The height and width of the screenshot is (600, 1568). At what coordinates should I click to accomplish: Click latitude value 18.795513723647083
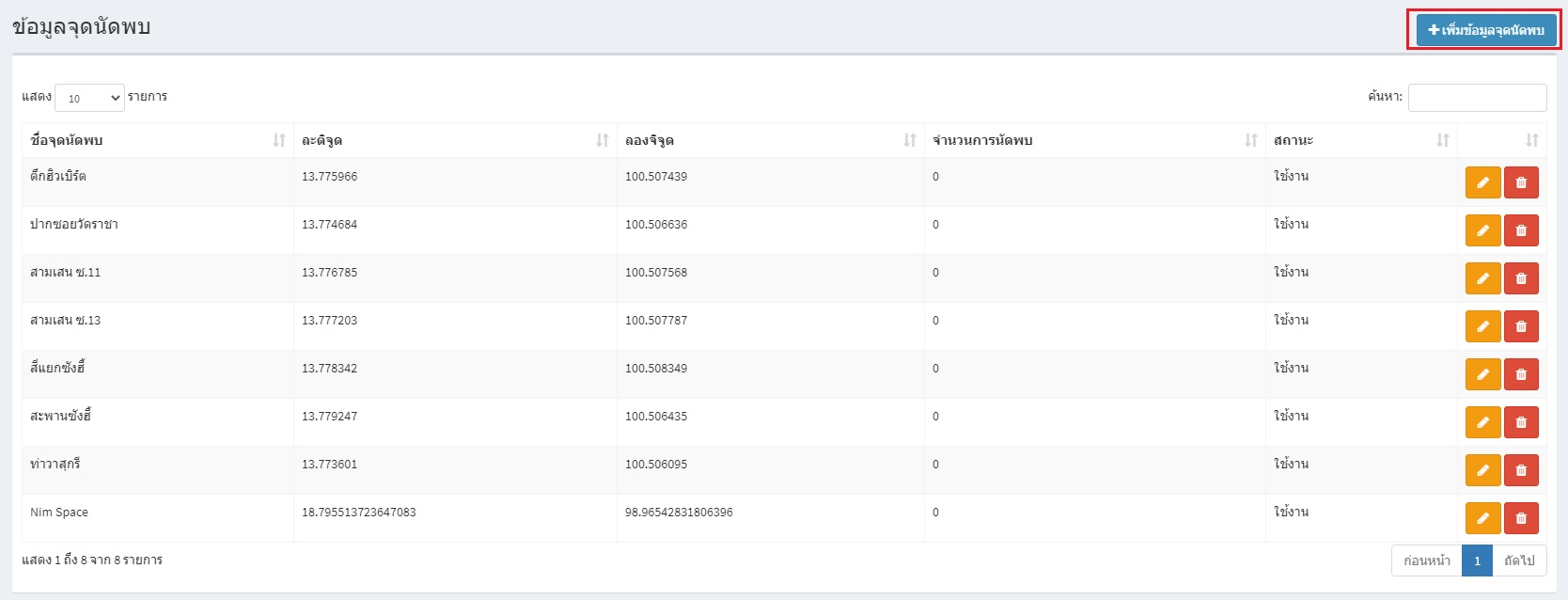358,513
